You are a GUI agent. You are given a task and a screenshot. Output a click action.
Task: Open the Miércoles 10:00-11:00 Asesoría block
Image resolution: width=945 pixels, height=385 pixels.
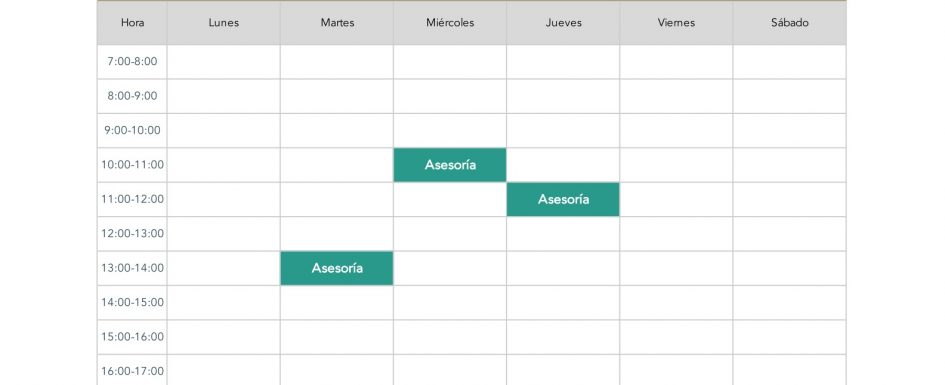pyautogui.click(x=450, y=164)
